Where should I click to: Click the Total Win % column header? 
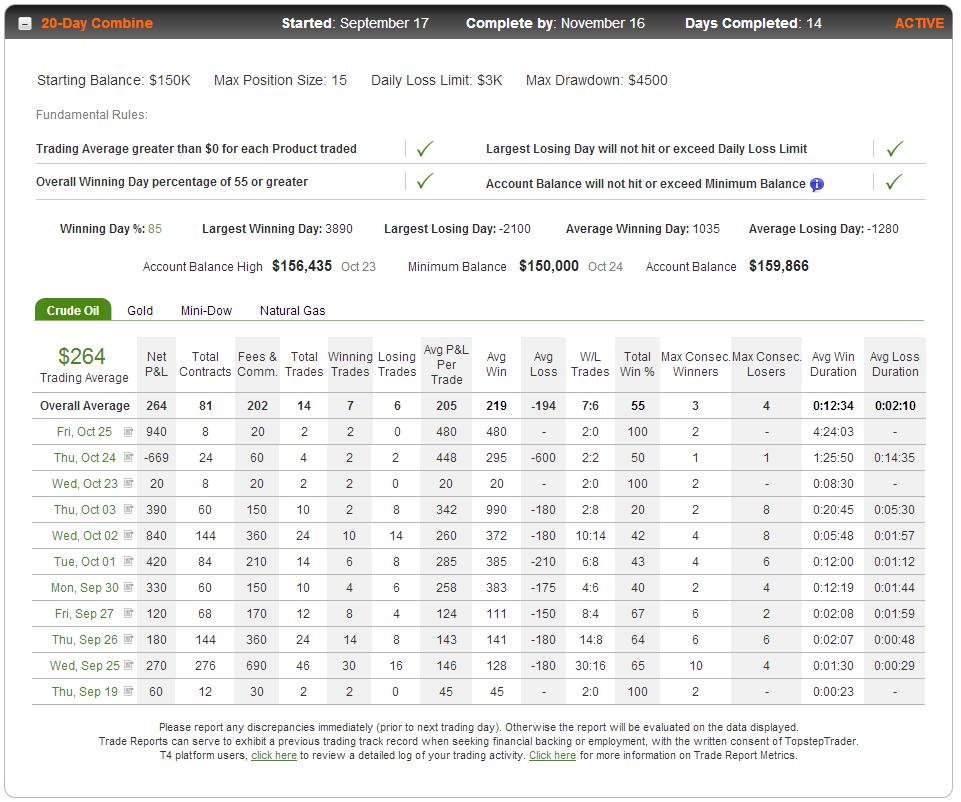pos(637,364)
